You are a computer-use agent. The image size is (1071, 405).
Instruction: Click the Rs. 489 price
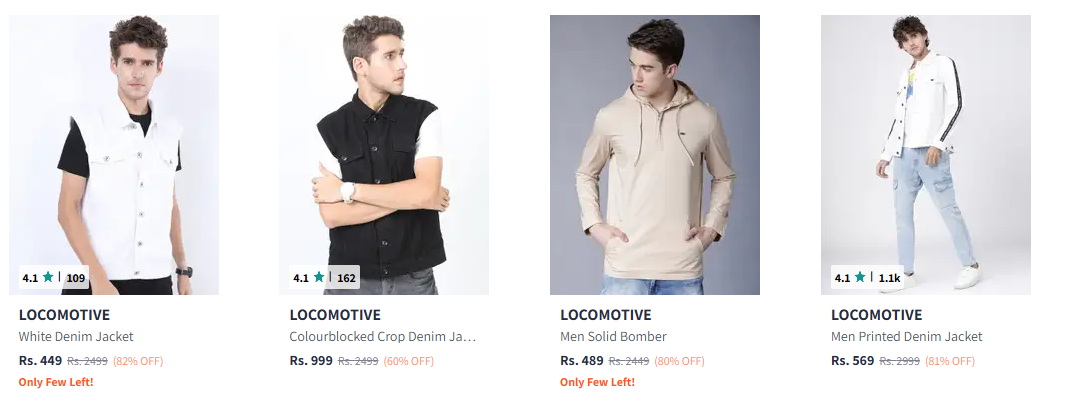[x=582, y=361]
